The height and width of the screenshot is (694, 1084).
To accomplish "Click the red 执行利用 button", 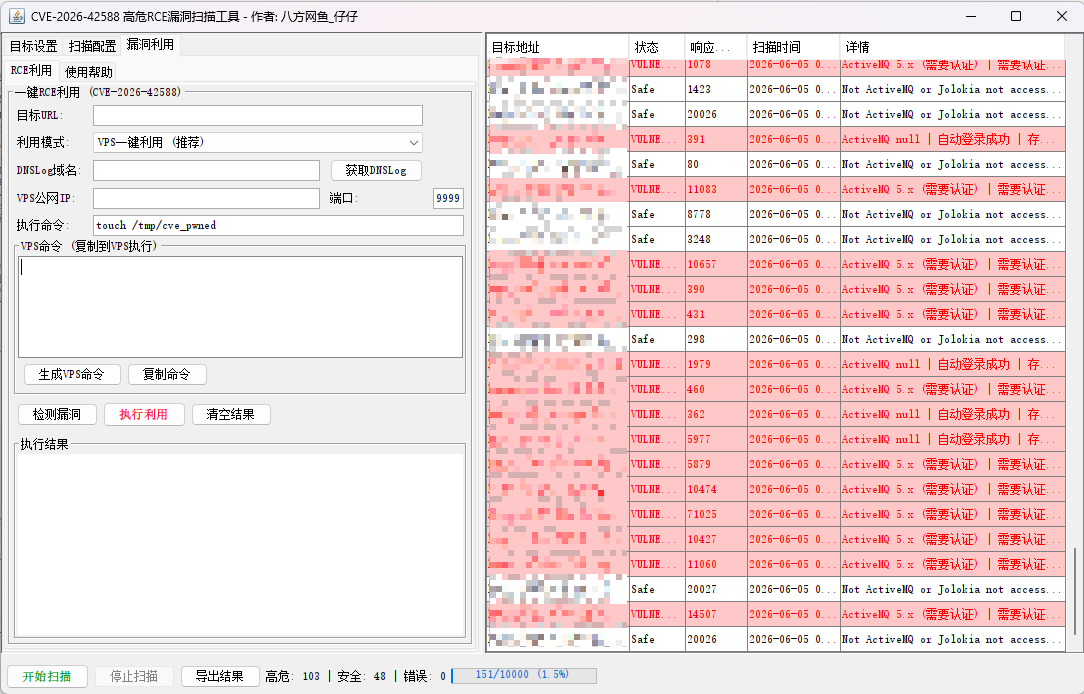I will click(144, 415).
